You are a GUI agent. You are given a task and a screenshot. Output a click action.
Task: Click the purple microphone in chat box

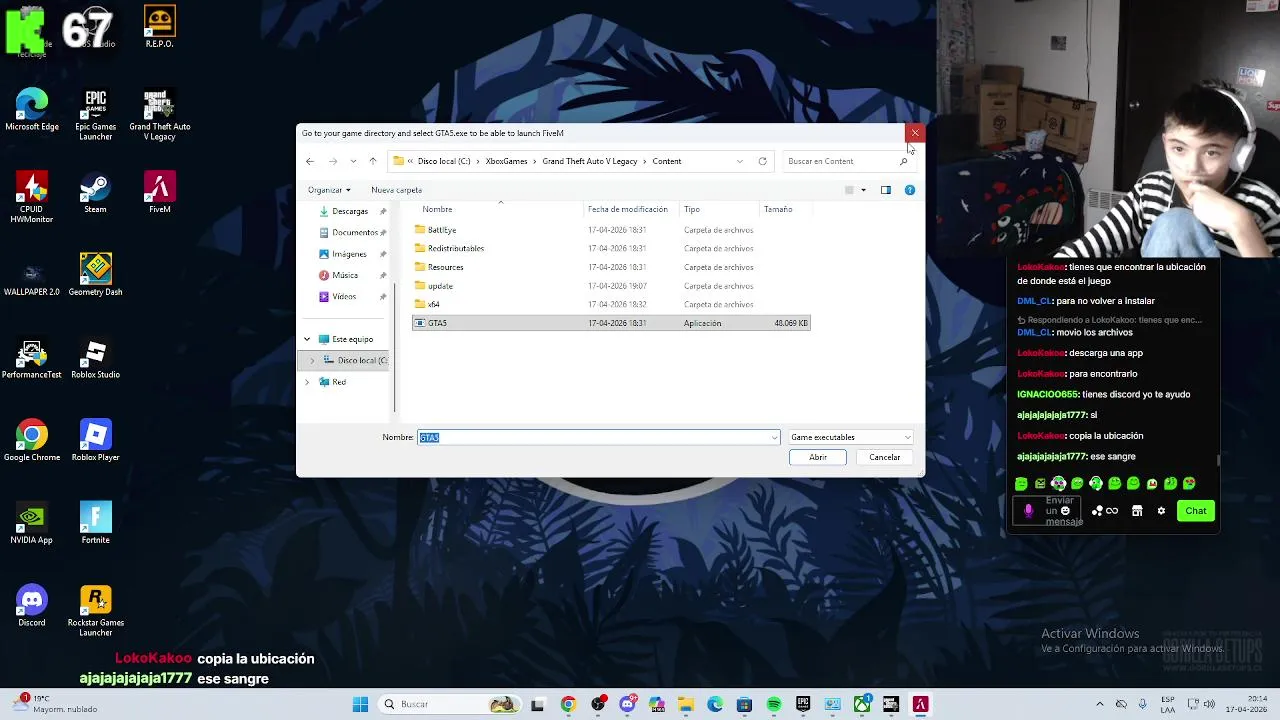tap(1028, 511)
